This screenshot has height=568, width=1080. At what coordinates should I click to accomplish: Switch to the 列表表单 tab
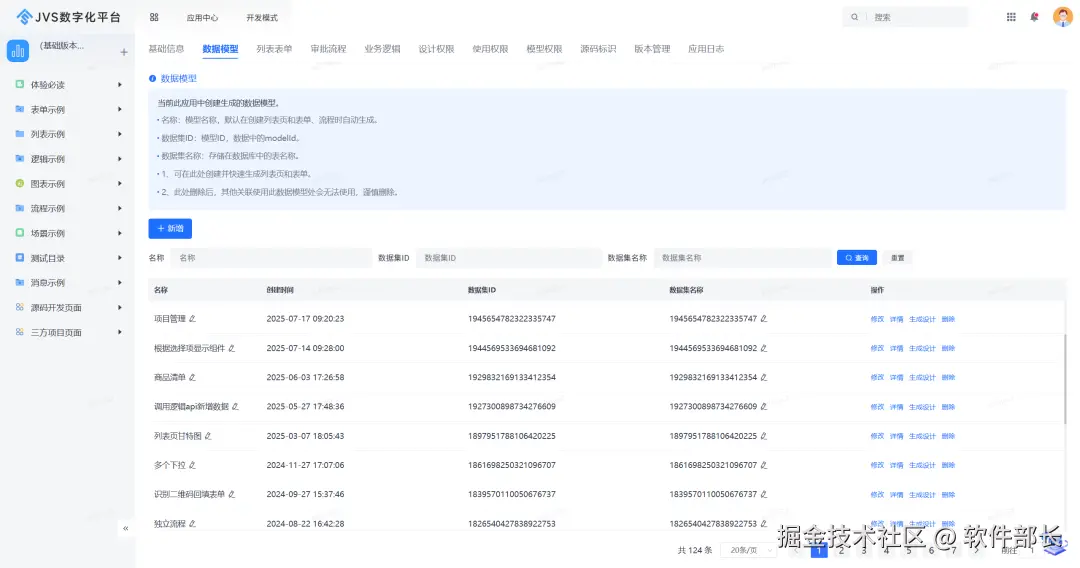tap(274, 49)
